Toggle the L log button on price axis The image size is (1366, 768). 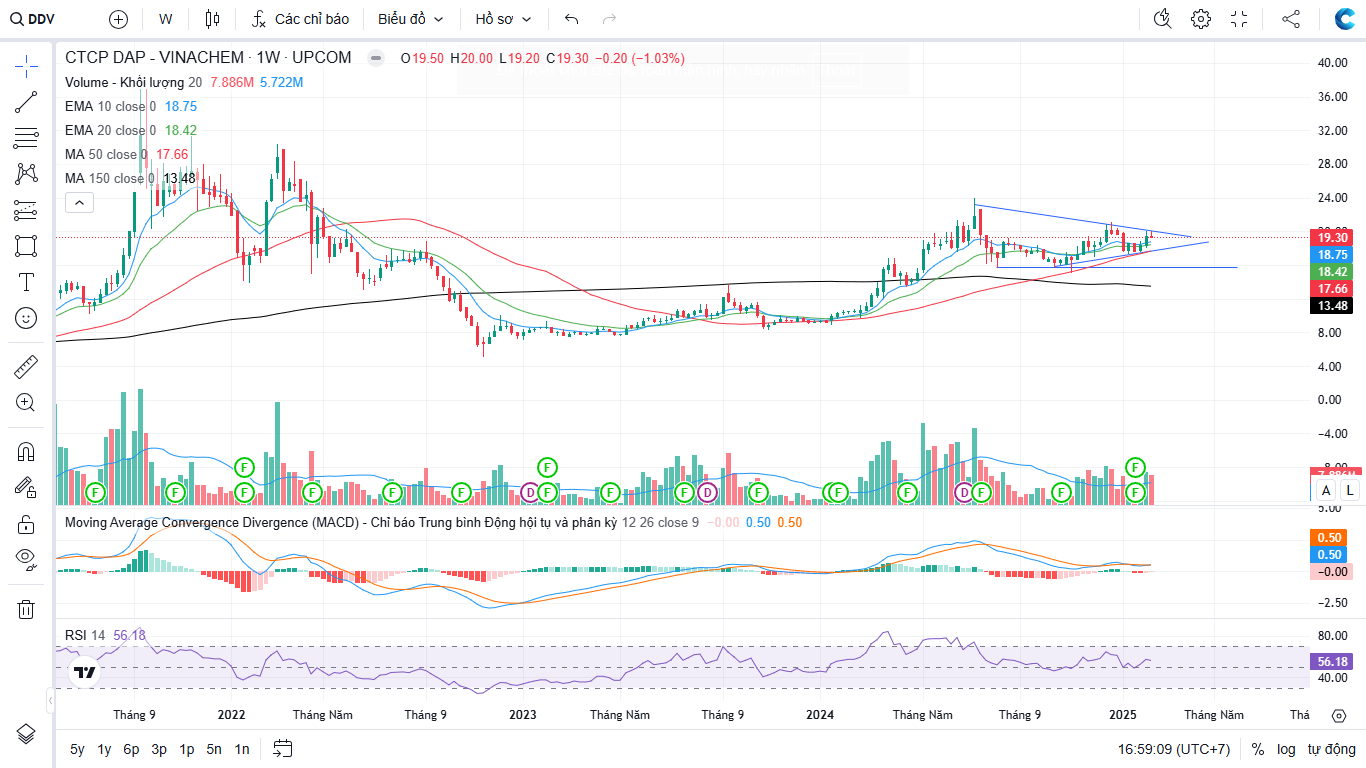pyautogui.click(x=1350, y=490)
